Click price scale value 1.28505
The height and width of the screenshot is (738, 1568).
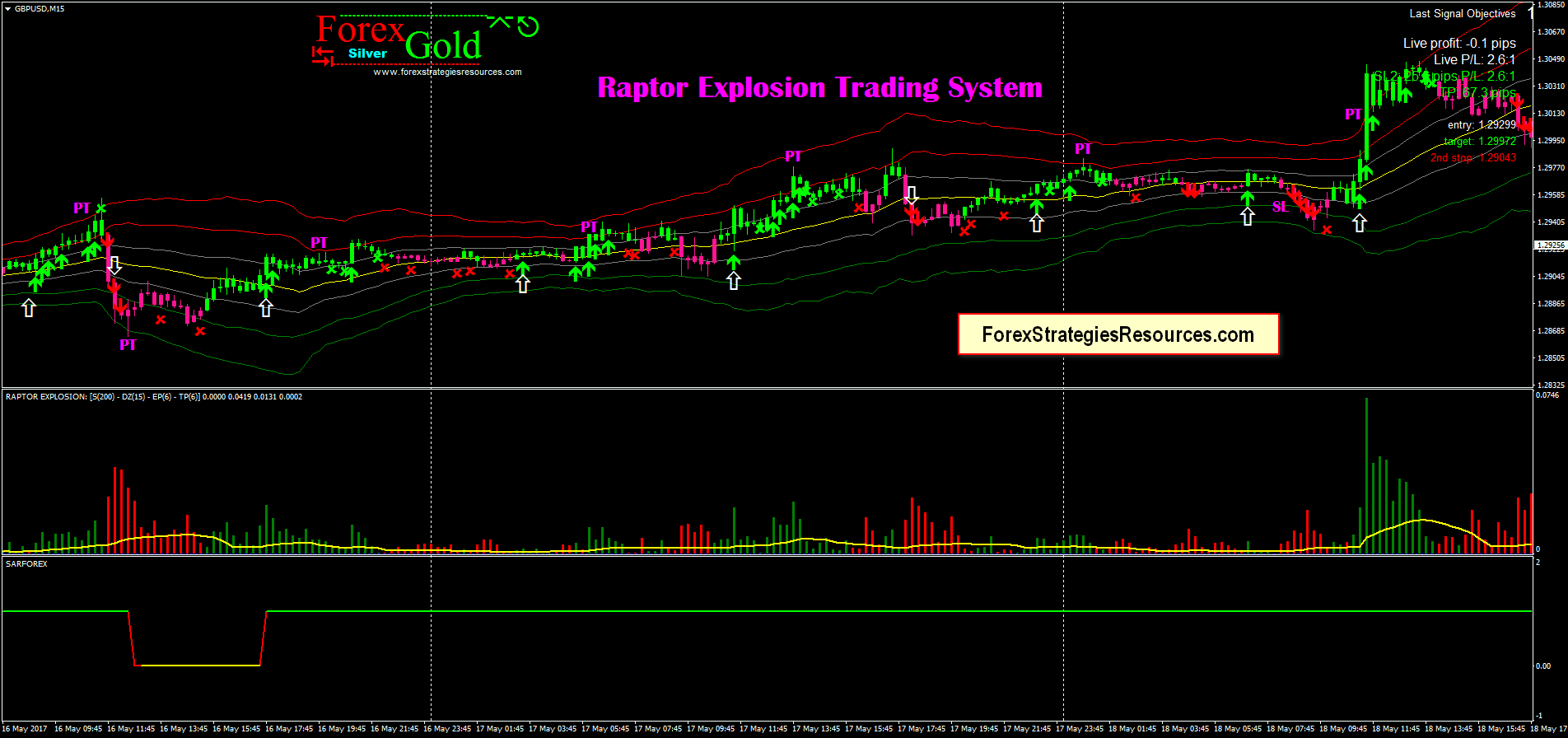click(1552, 358)
